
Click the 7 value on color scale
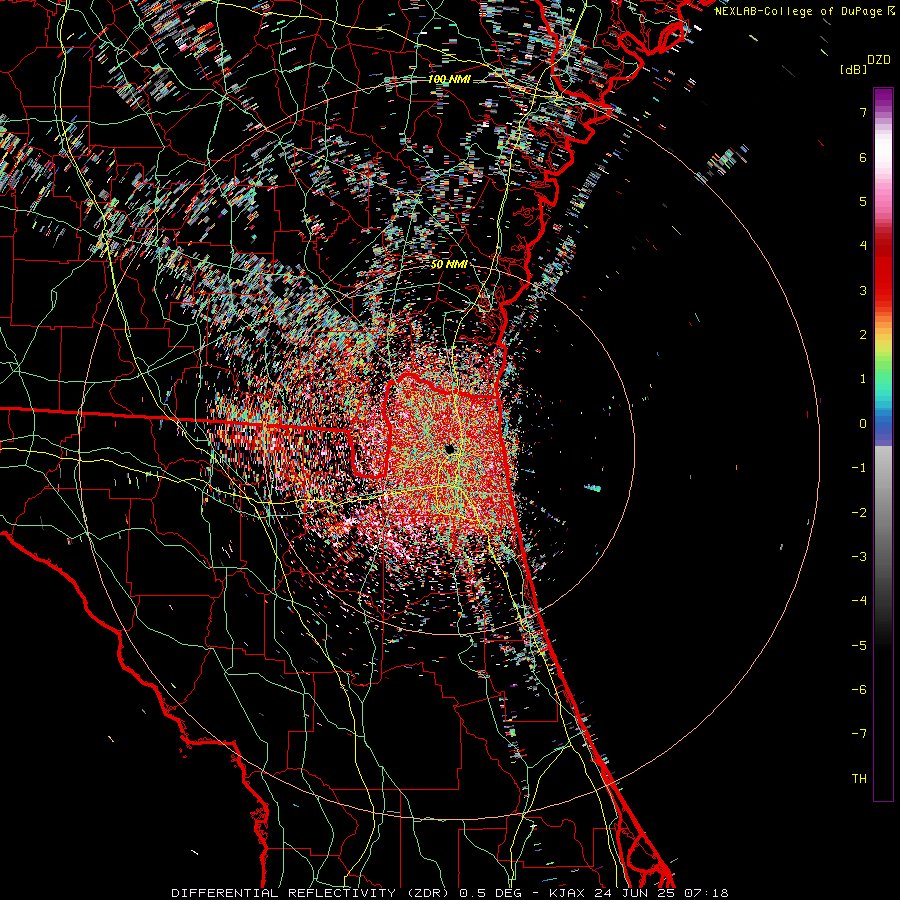[x=863, y=112]
